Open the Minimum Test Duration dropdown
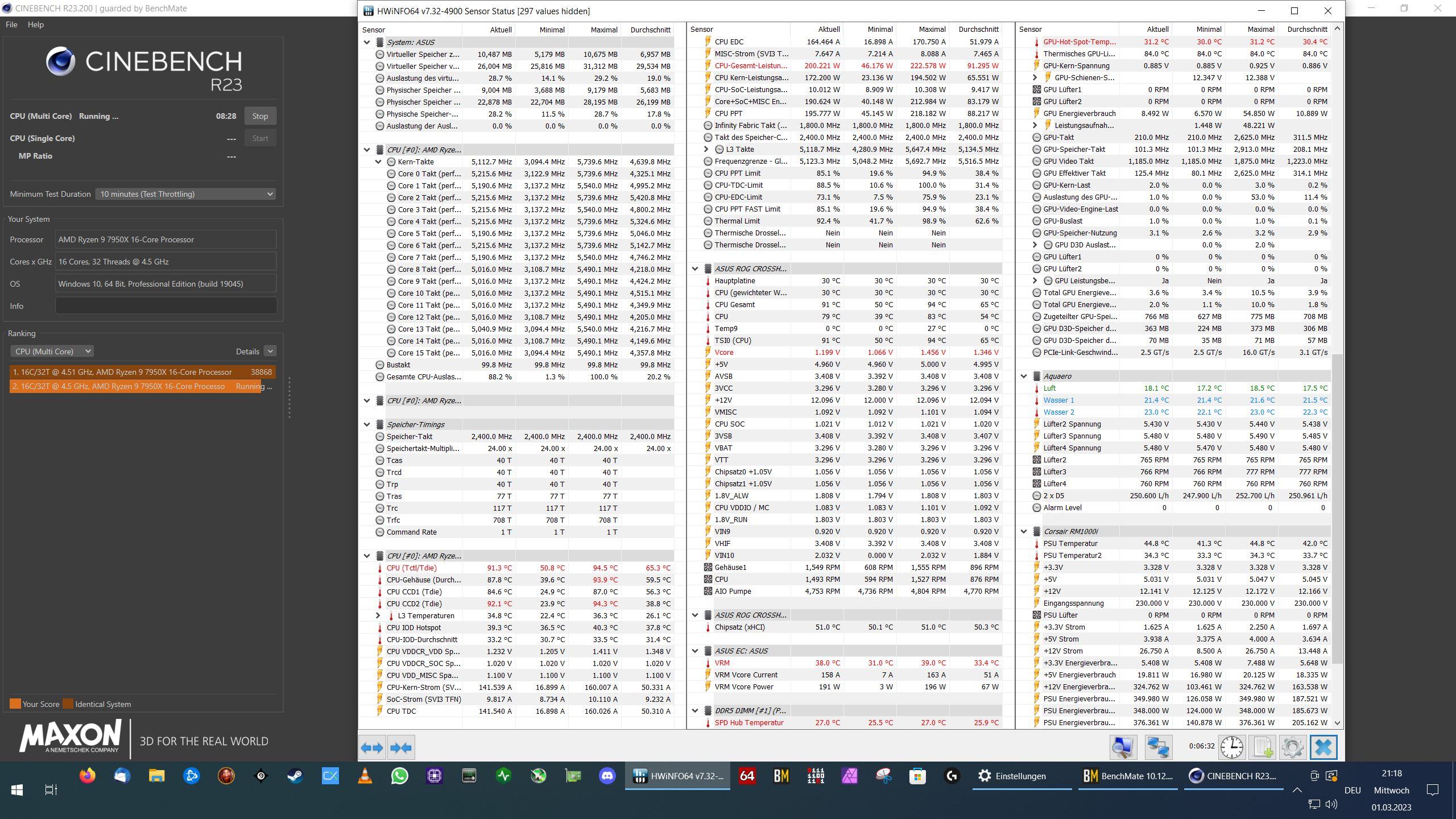This screenshot has width=1456, height=819. click(x=185, y=194)
